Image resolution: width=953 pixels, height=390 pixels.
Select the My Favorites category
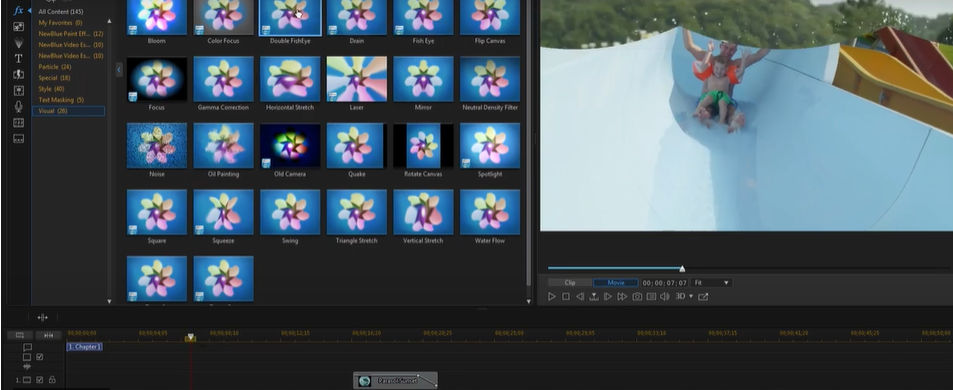pyautogui.click(x=60, y=22)
